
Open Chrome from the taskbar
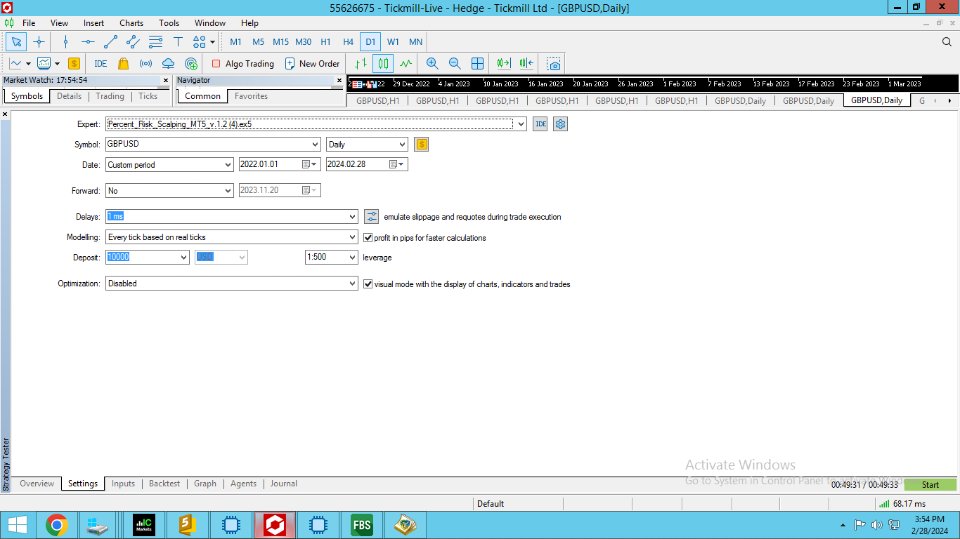click(56, 525)
